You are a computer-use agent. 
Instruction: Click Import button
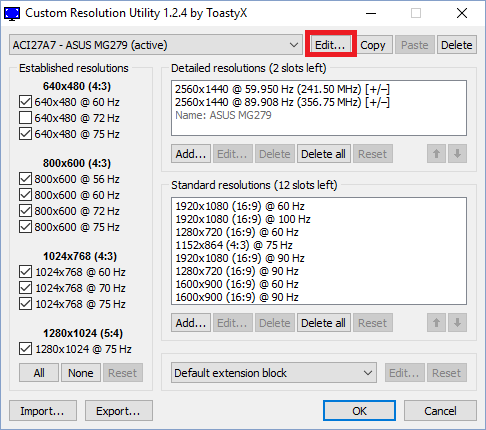(43, 411)
